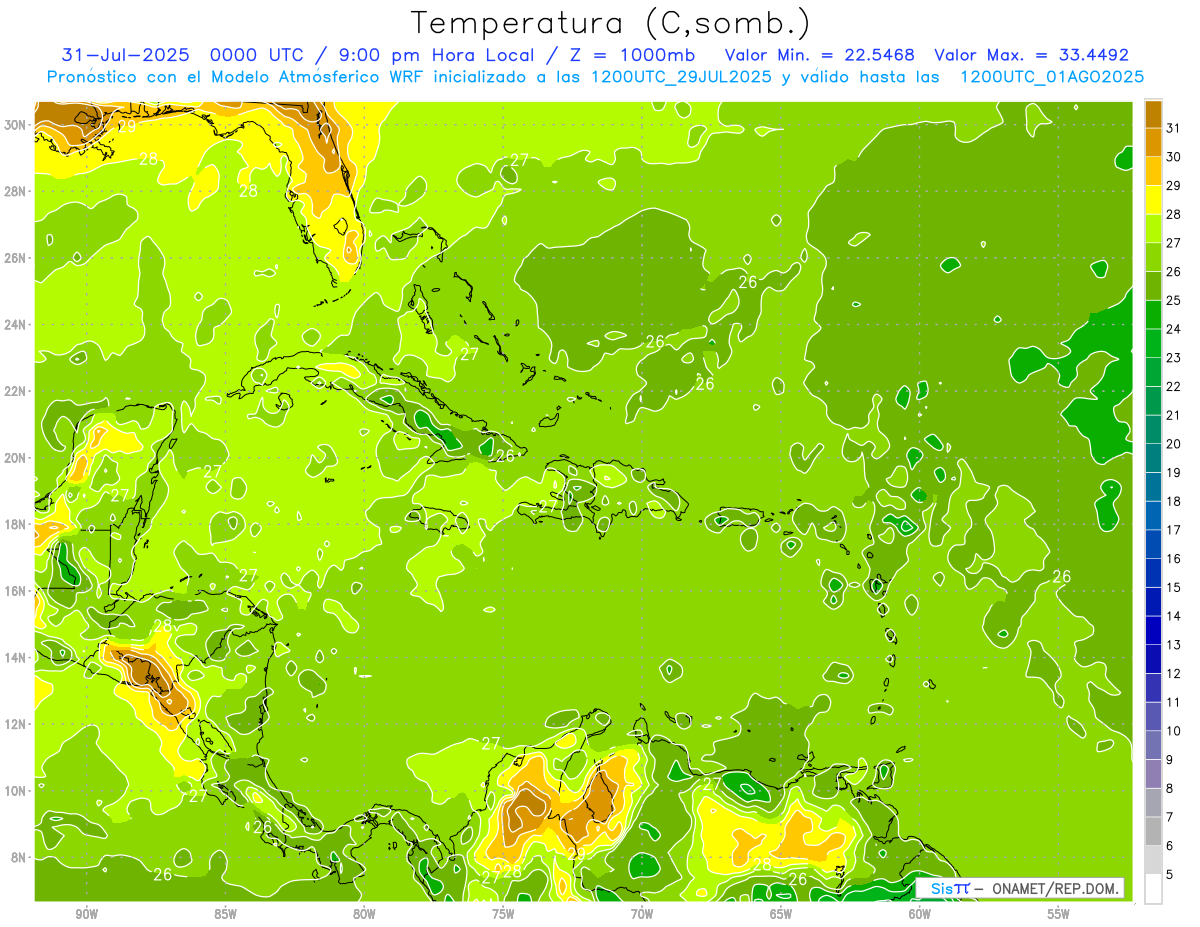Click the legend swatch between 30 and 31
The image size is (1200, 927).
(x=1153, y=142)
